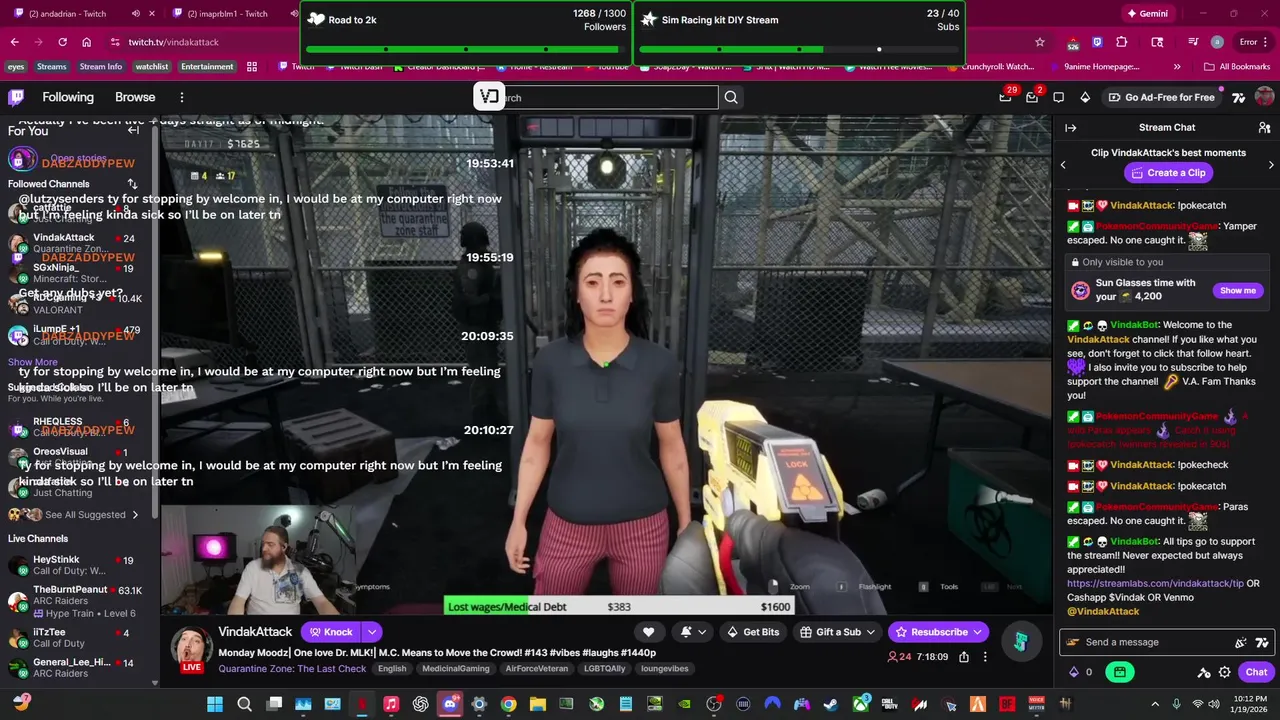Viewport: 1280px width, 720px height.
Task: Open HeyStinkk live channel in sidebar
Action: point(78,565)
